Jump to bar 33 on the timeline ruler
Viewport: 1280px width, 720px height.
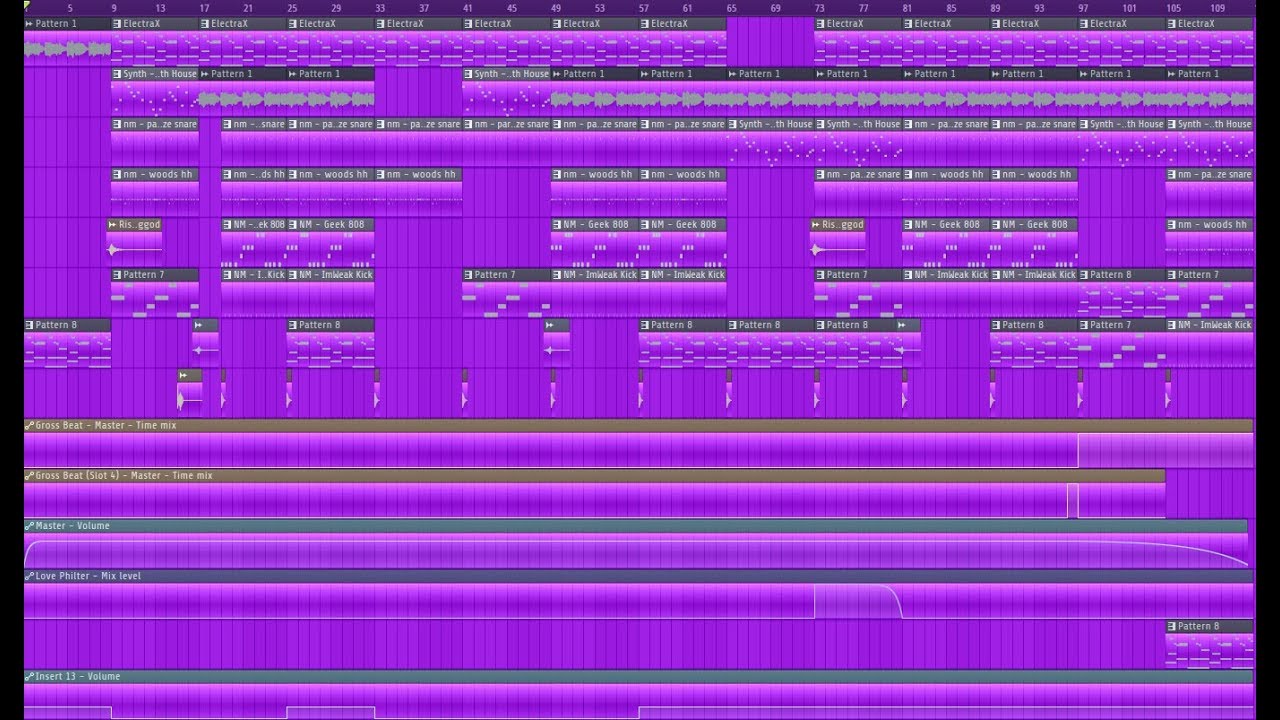click(380, 8)
